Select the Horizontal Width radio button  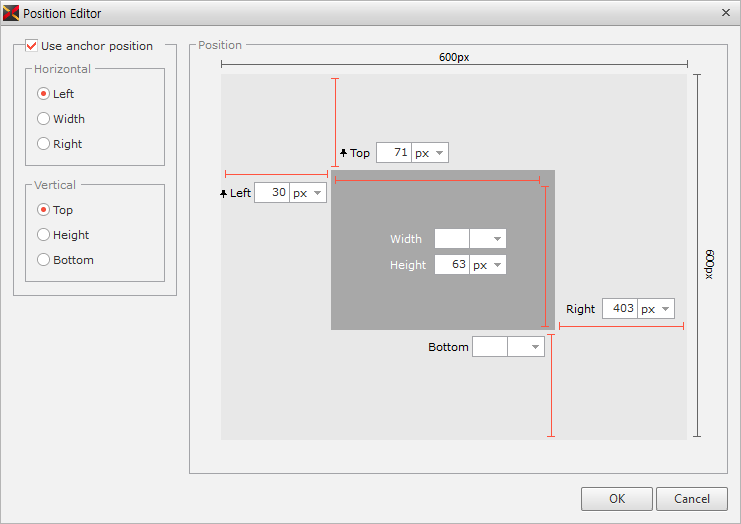pos(43,119)
